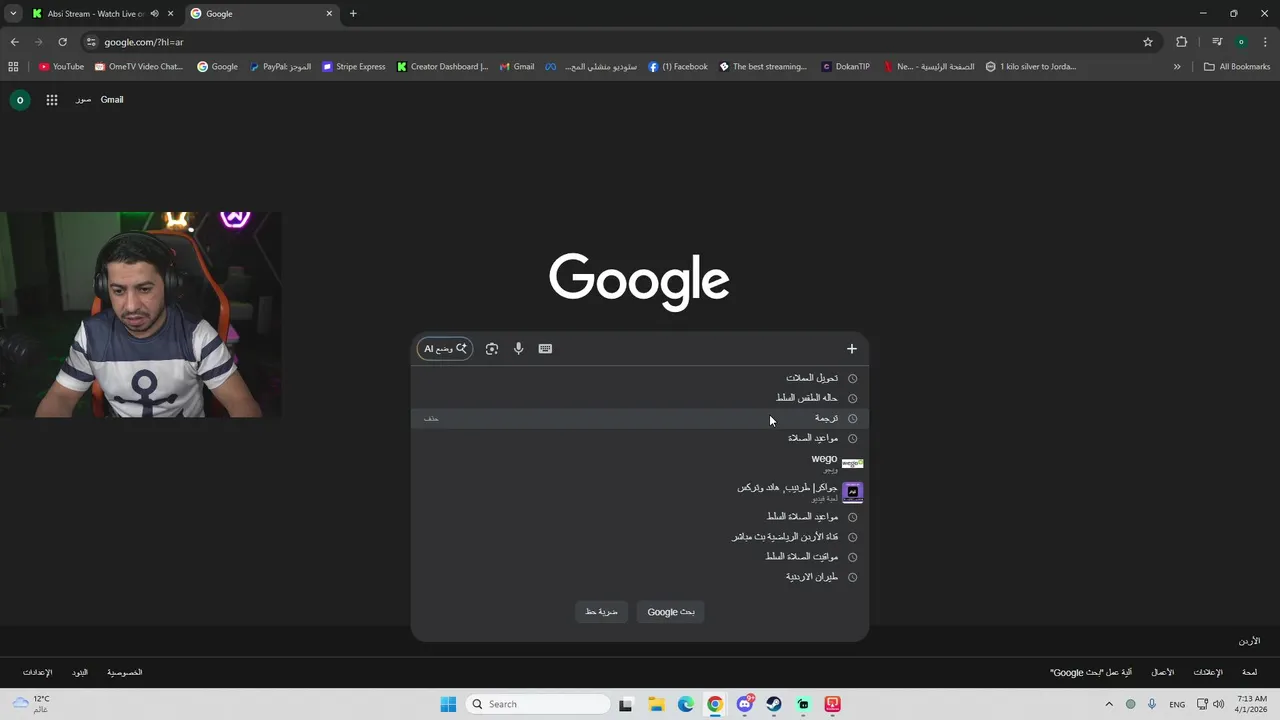The image size is (1280, 720).
Task: Open the 'صور' images link
Action: click(83, 100)
